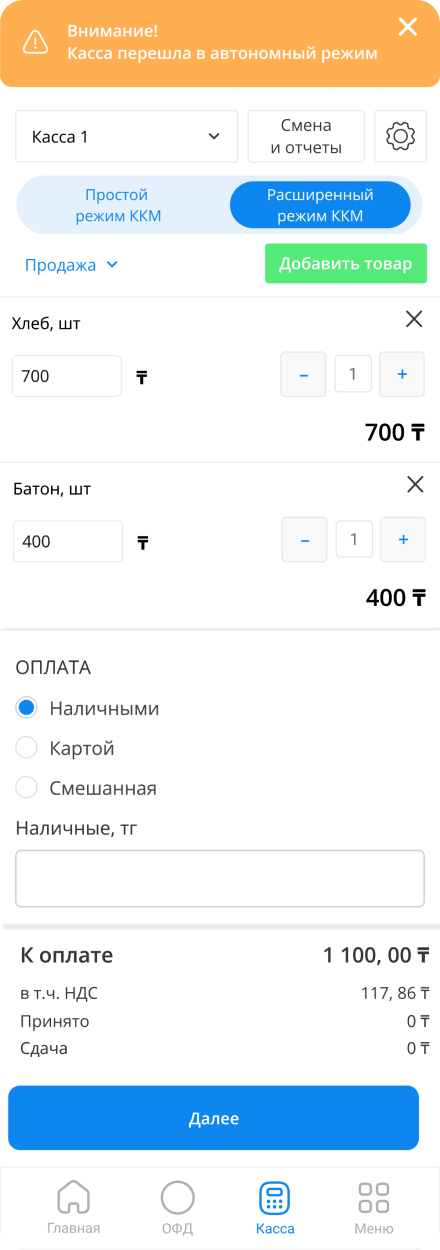Dismiss the autonomous mode warning banner

[x=408, y=27]
